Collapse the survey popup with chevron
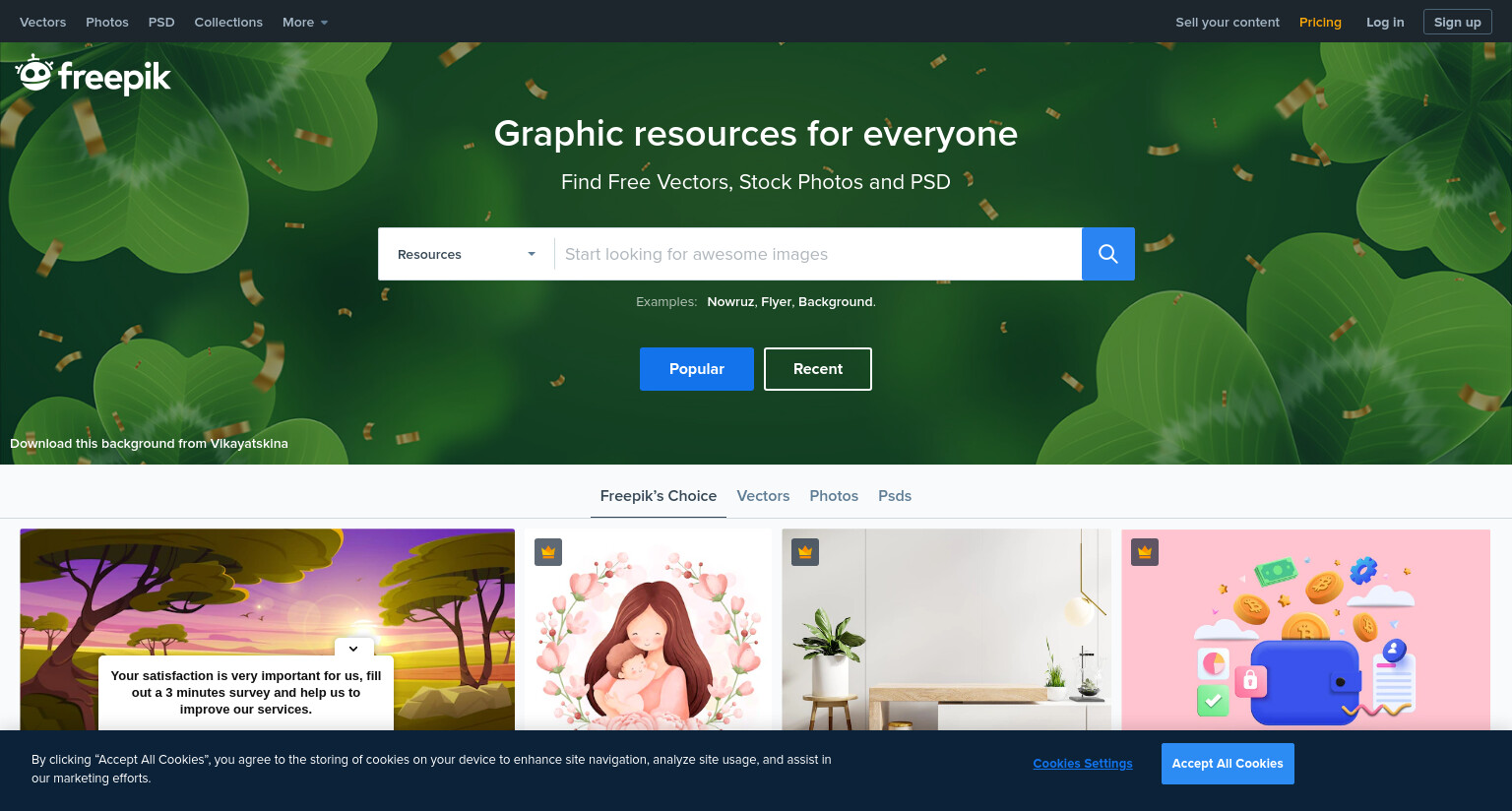The height and width of the screenshot is (811, 1512). (353, 648)
